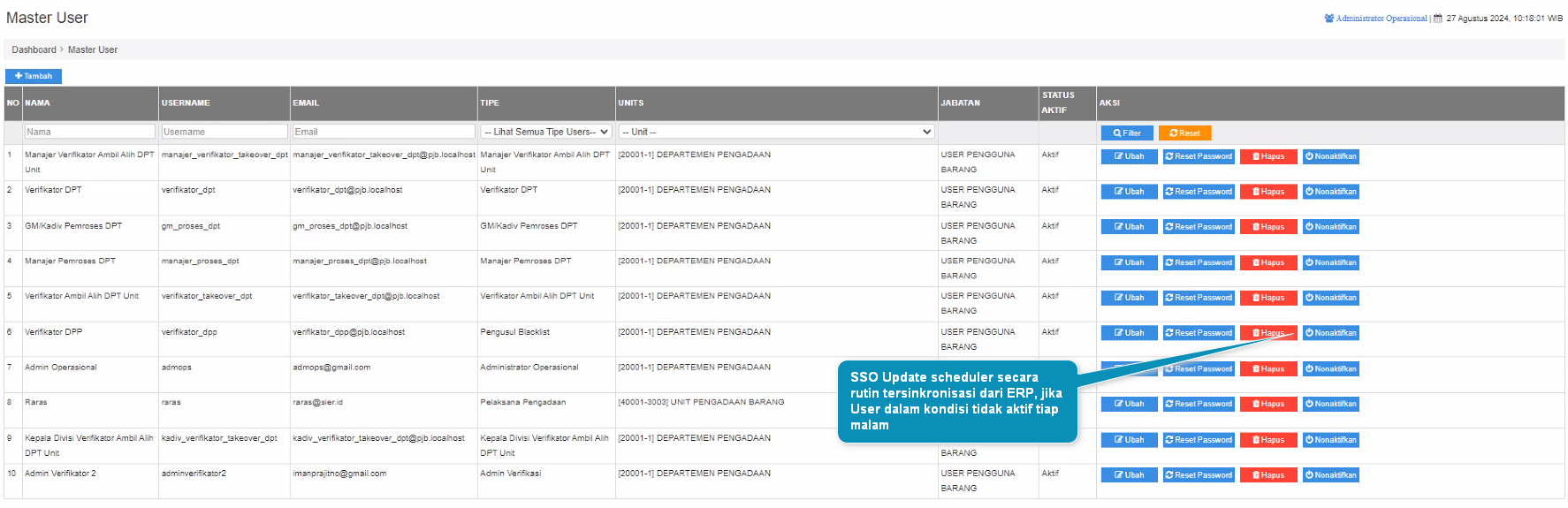The width and height of the screenshot is (1568, 508).
Task: Focus the Email filter field
Action: [x=384, y=132]
